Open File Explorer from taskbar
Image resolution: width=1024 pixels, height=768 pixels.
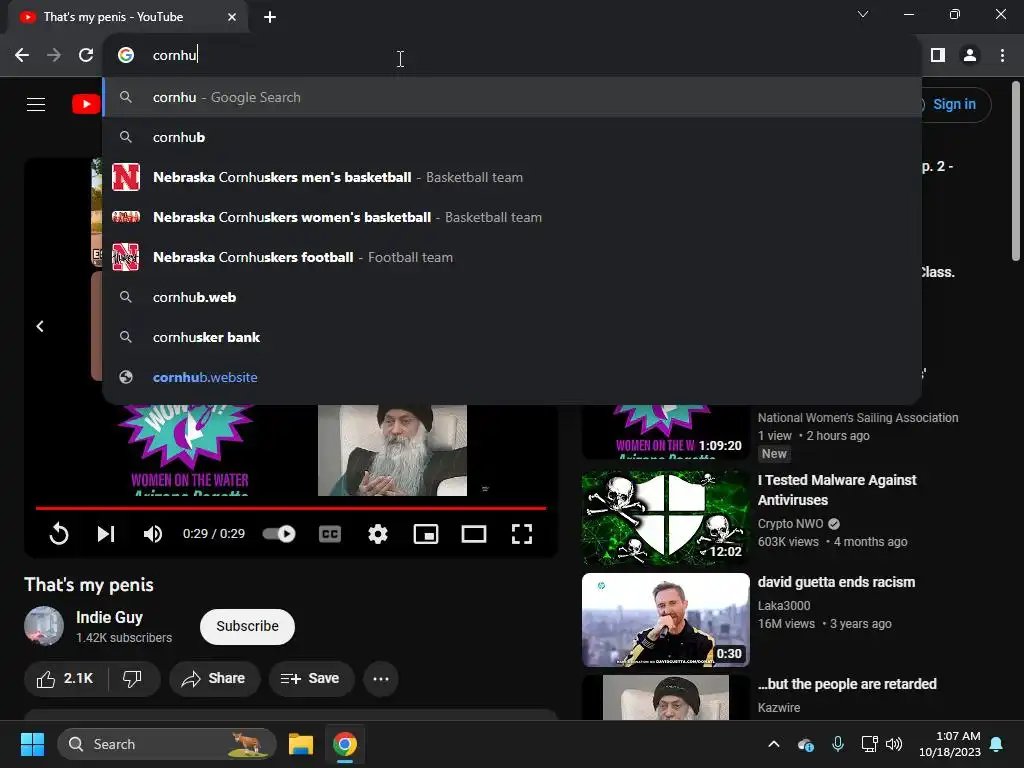coord(301,744)
